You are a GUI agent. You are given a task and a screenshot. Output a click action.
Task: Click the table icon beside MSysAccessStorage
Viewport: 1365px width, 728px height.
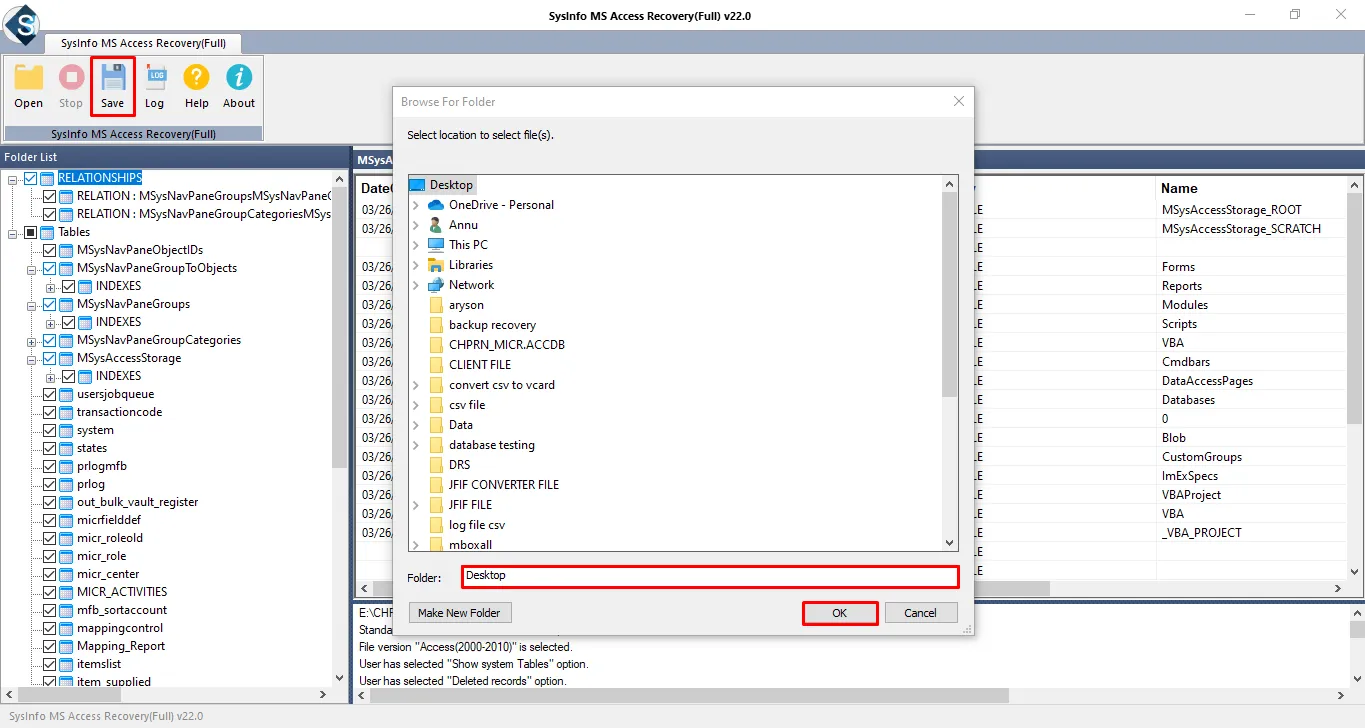(x=66, y=358)
